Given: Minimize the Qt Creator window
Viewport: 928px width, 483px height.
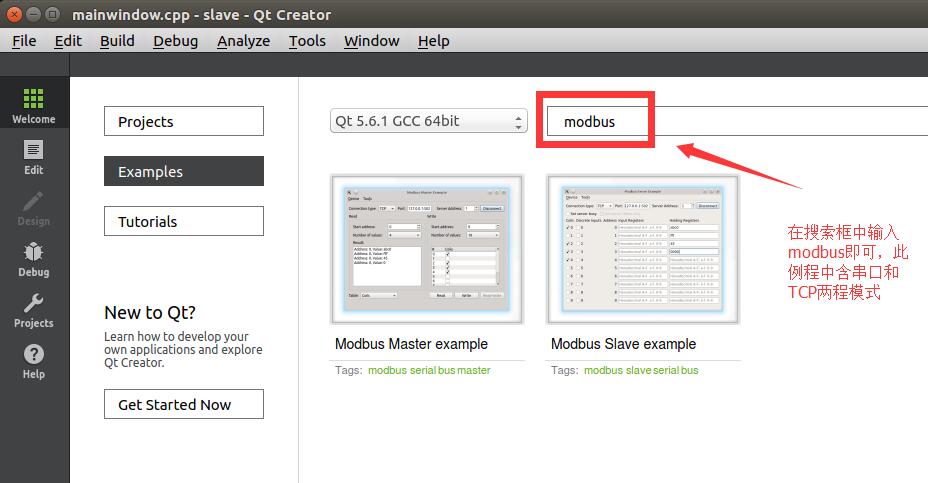Looking at the screenshot, I should (34, 14).
